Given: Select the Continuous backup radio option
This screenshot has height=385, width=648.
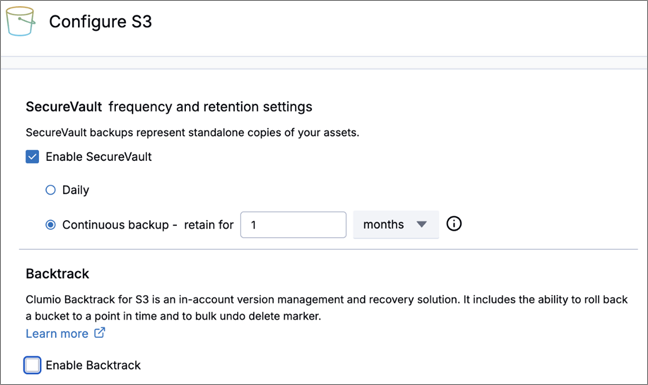Looking at the screenshot, I should [50, 225].
